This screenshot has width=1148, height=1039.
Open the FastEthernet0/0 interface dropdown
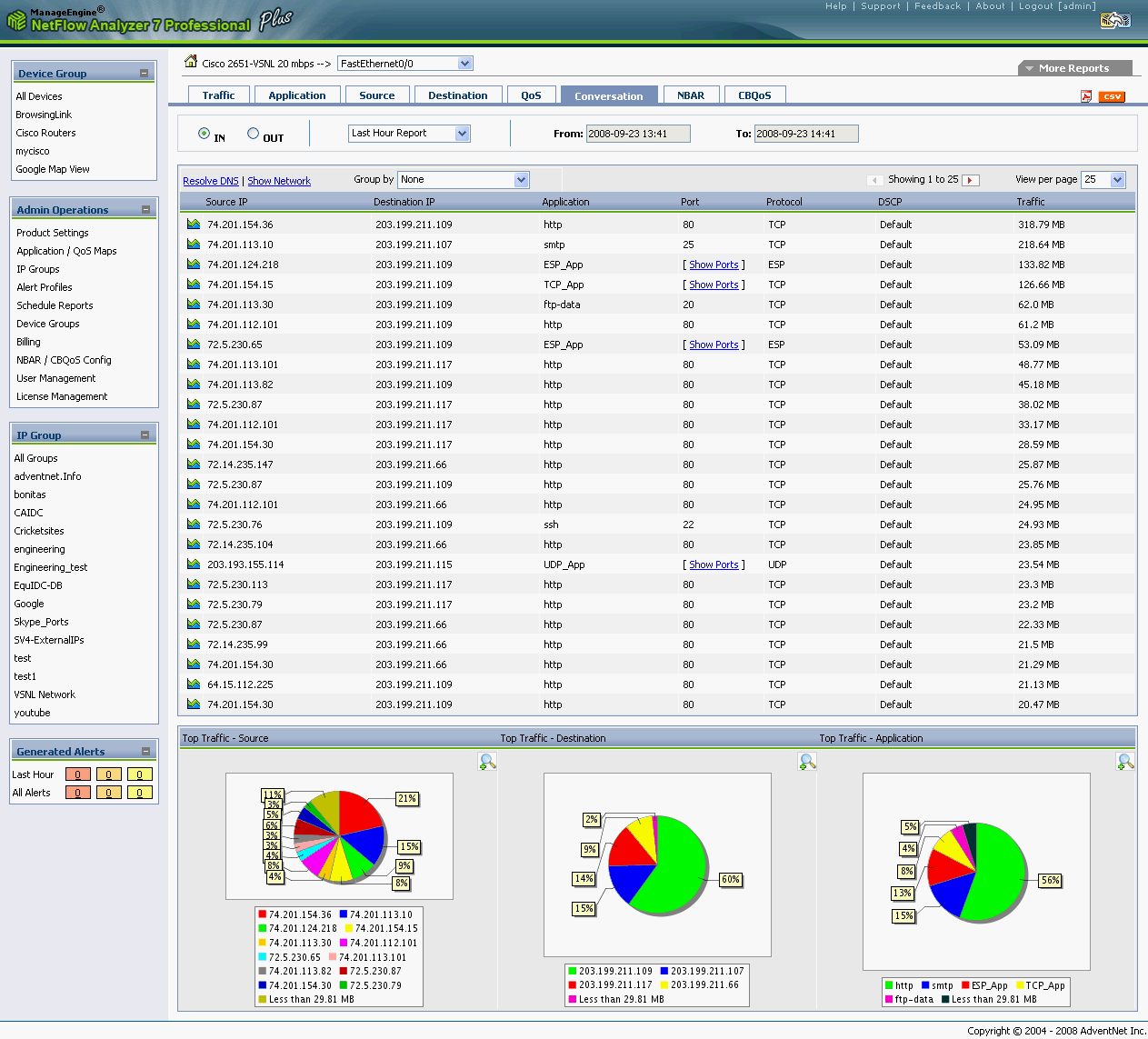[464, 64]
